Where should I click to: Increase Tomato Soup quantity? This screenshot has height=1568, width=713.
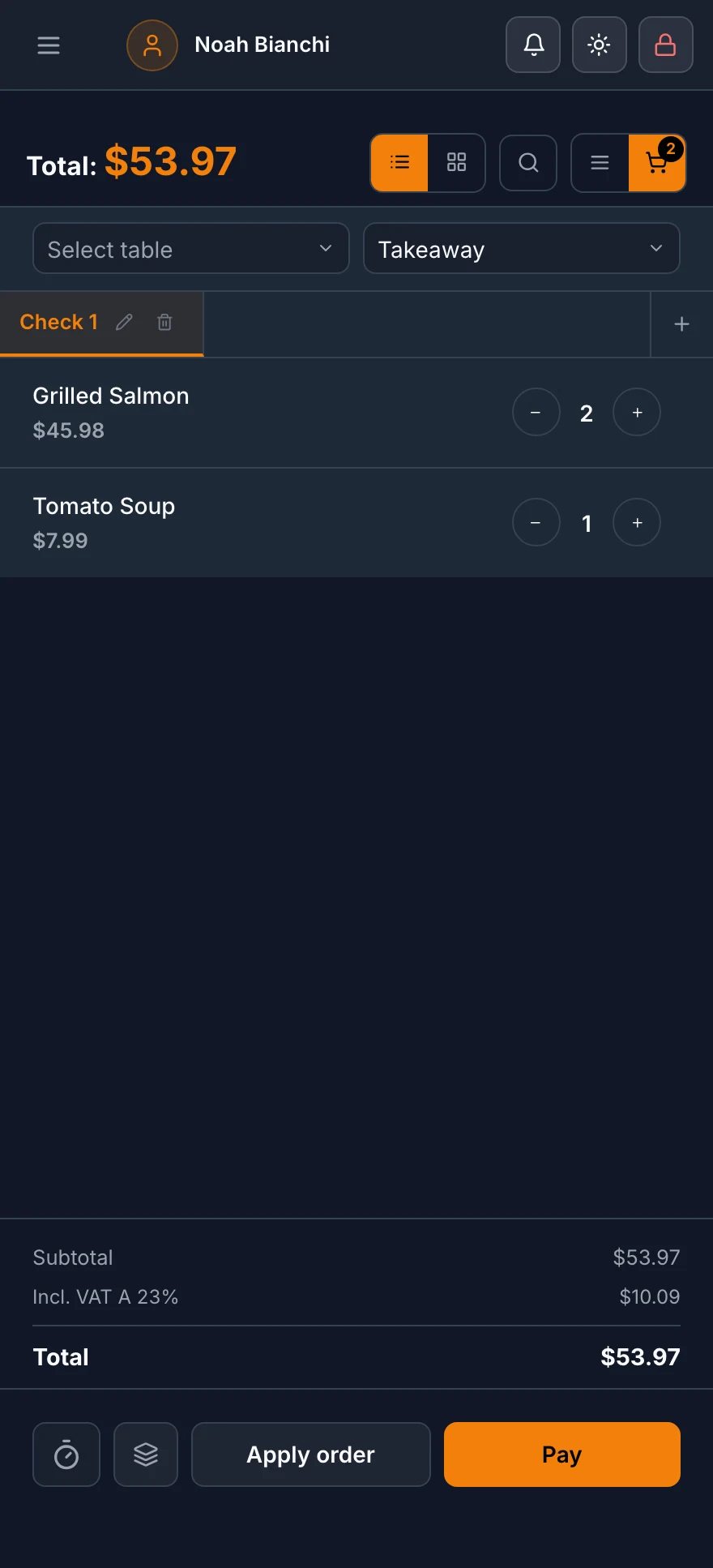click(637, 523)
